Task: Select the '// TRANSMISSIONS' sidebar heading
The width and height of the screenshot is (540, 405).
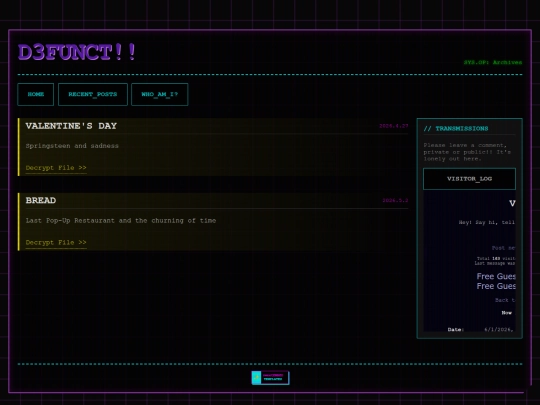Action: click(x=456, y=128)
